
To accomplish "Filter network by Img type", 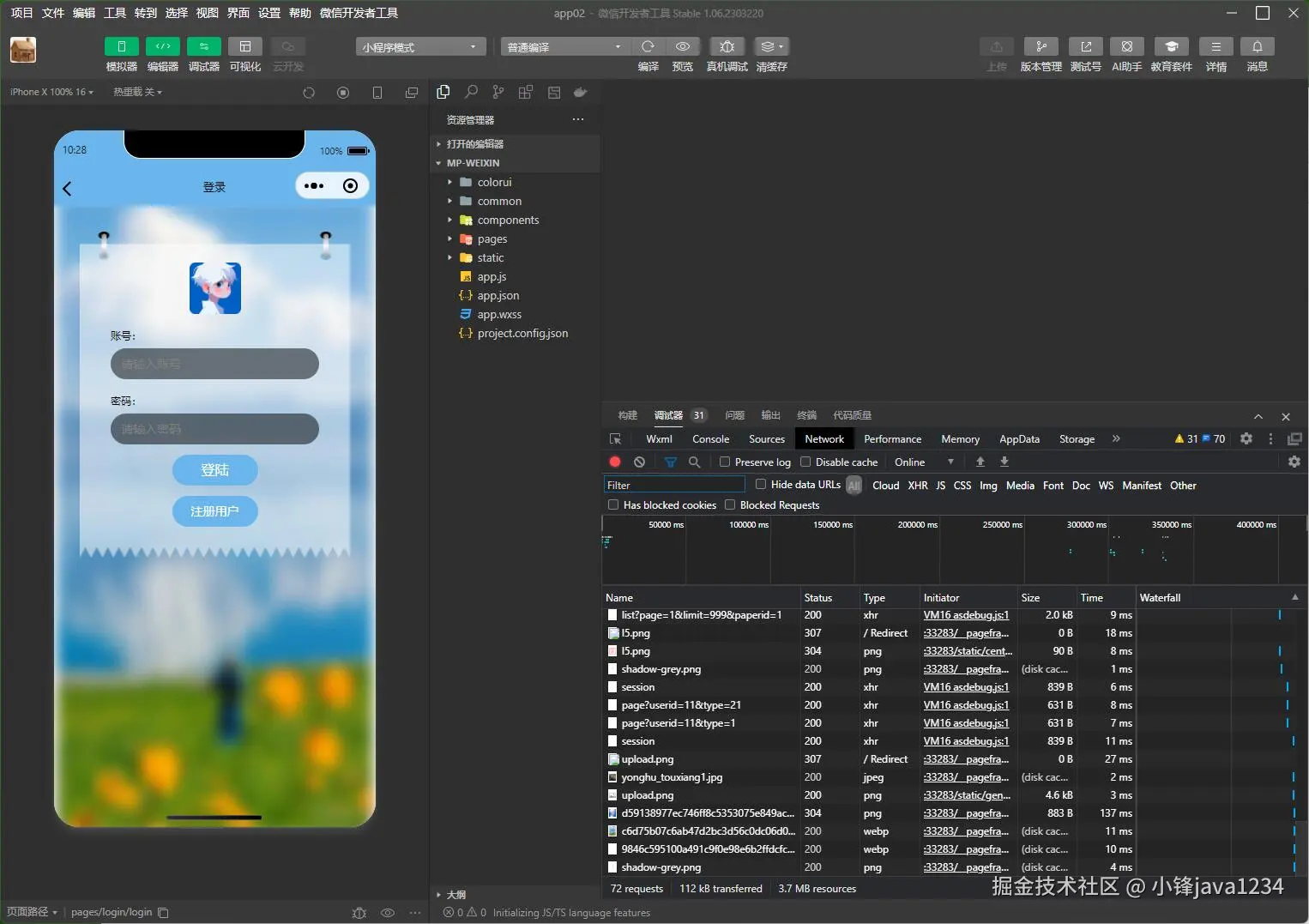I will (988, 485).
